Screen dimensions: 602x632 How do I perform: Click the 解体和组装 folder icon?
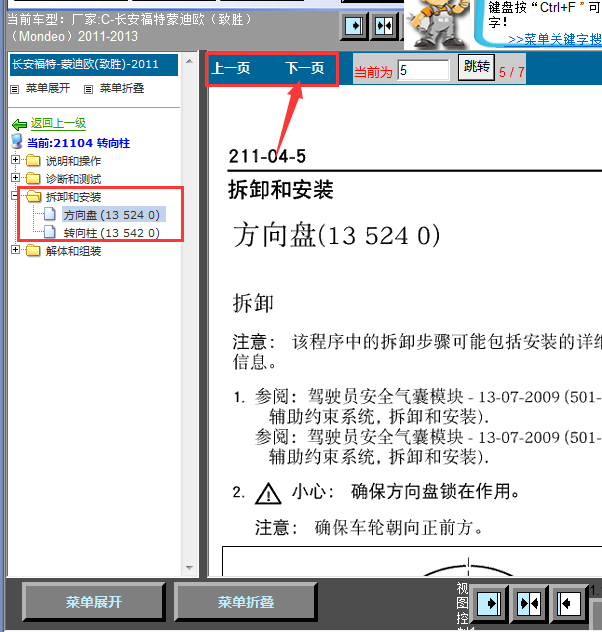pos(33,251)
